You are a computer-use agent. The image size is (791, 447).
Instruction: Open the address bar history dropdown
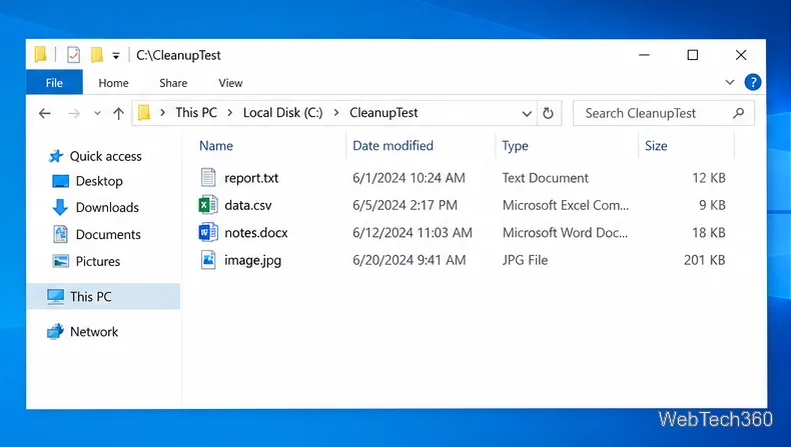pyautogui.click(x=527, y=114)
